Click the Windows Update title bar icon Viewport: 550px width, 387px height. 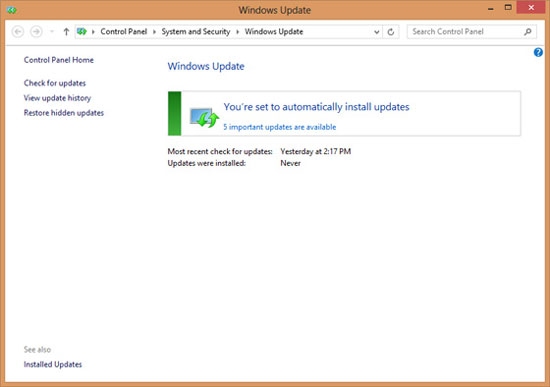12,10
